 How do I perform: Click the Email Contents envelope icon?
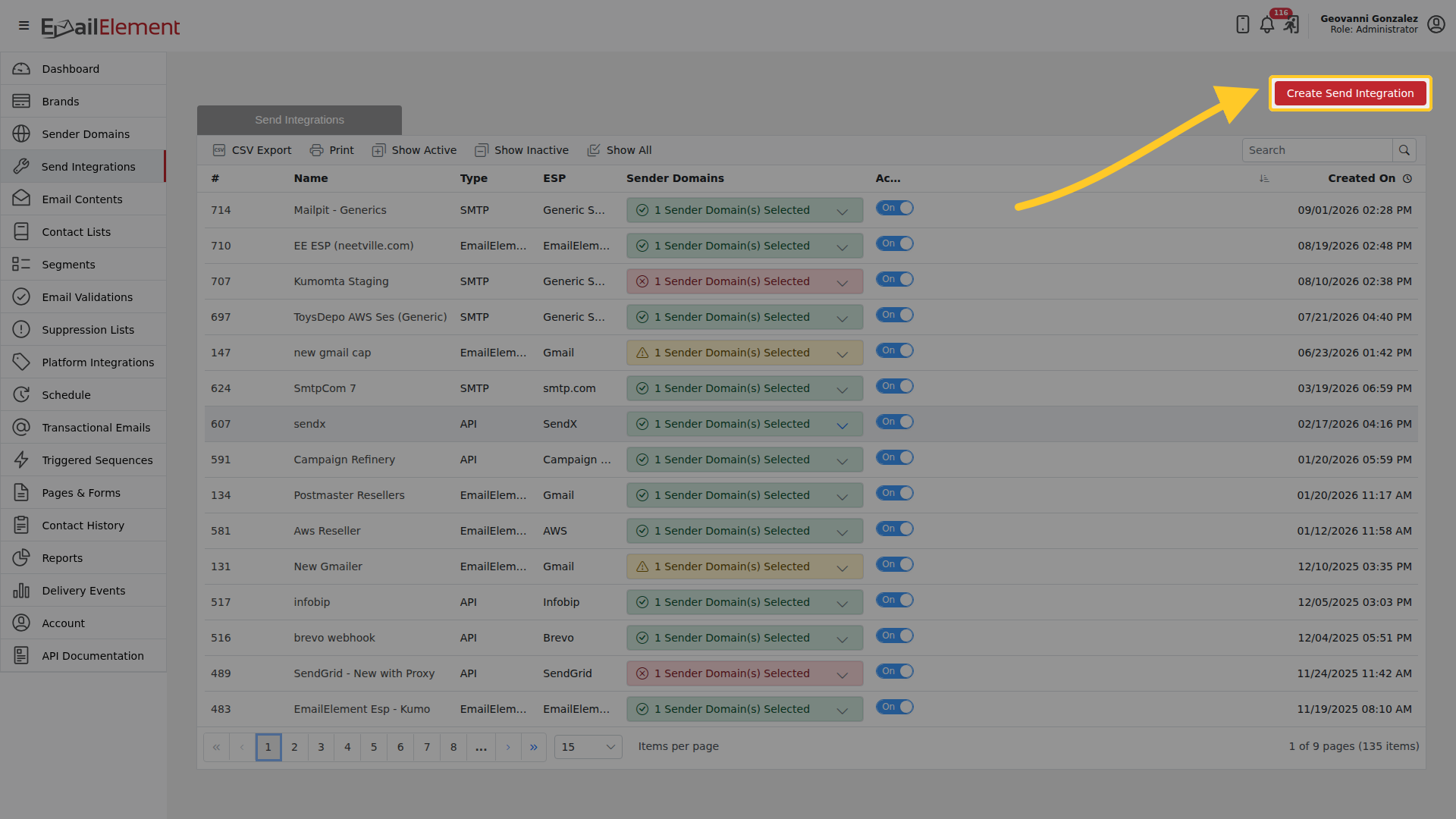click(x=21, y=199)
